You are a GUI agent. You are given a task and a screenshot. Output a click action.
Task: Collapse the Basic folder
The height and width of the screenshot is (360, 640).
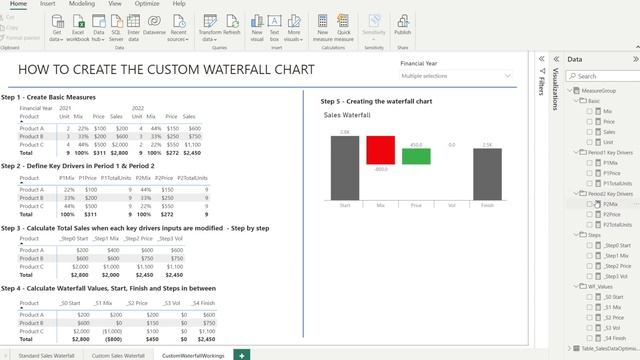(x=576, y=100)
